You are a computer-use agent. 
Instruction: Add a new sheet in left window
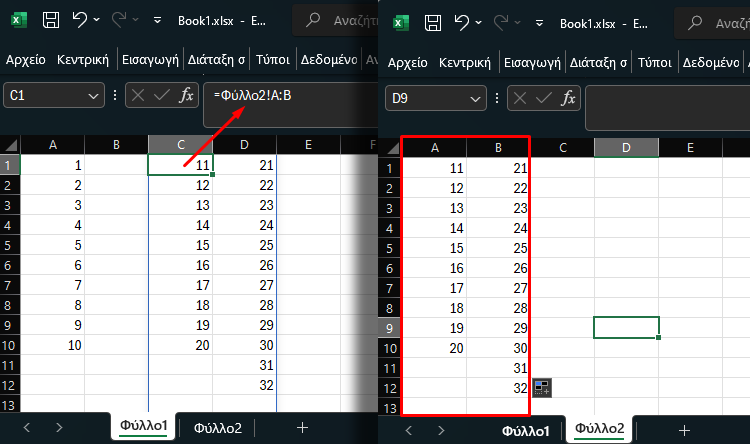click(x=302, y=427)
